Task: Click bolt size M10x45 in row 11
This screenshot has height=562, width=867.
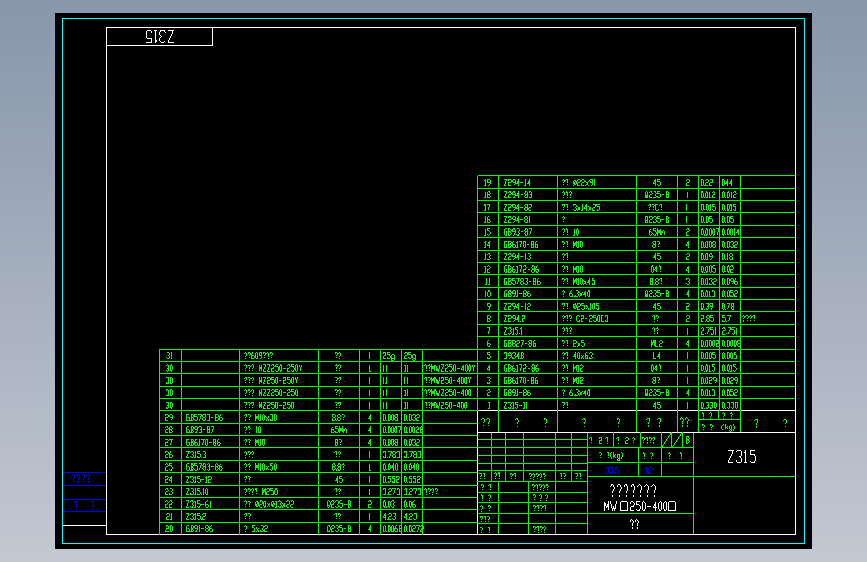Action: [x=584, y=282]
